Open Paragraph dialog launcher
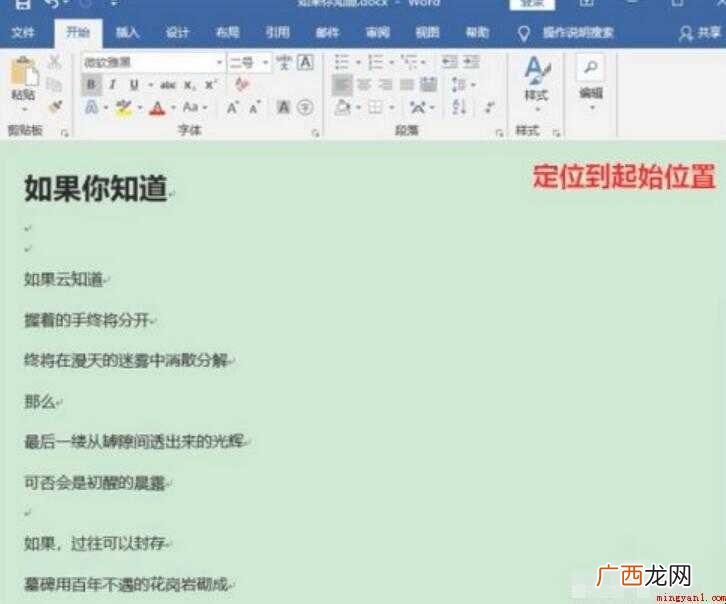Screen dimensions: 726x604 coord(499,133)
